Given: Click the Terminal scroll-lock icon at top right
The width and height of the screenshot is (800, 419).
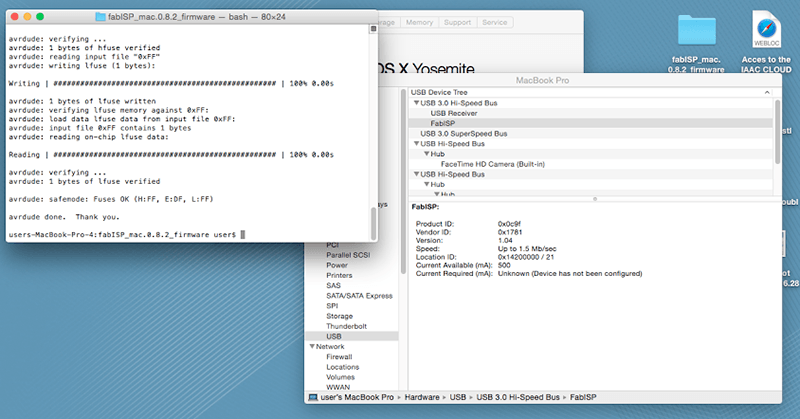Looking at the screenshot, I should (x=373, y=29).
